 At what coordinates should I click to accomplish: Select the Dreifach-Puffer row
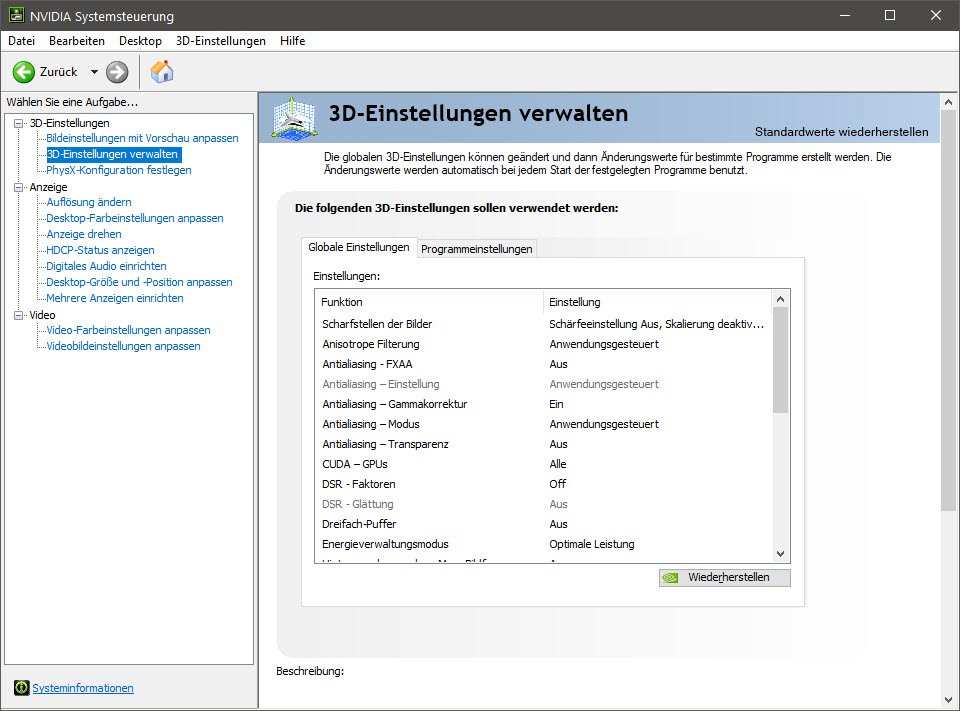pos(544,524)
